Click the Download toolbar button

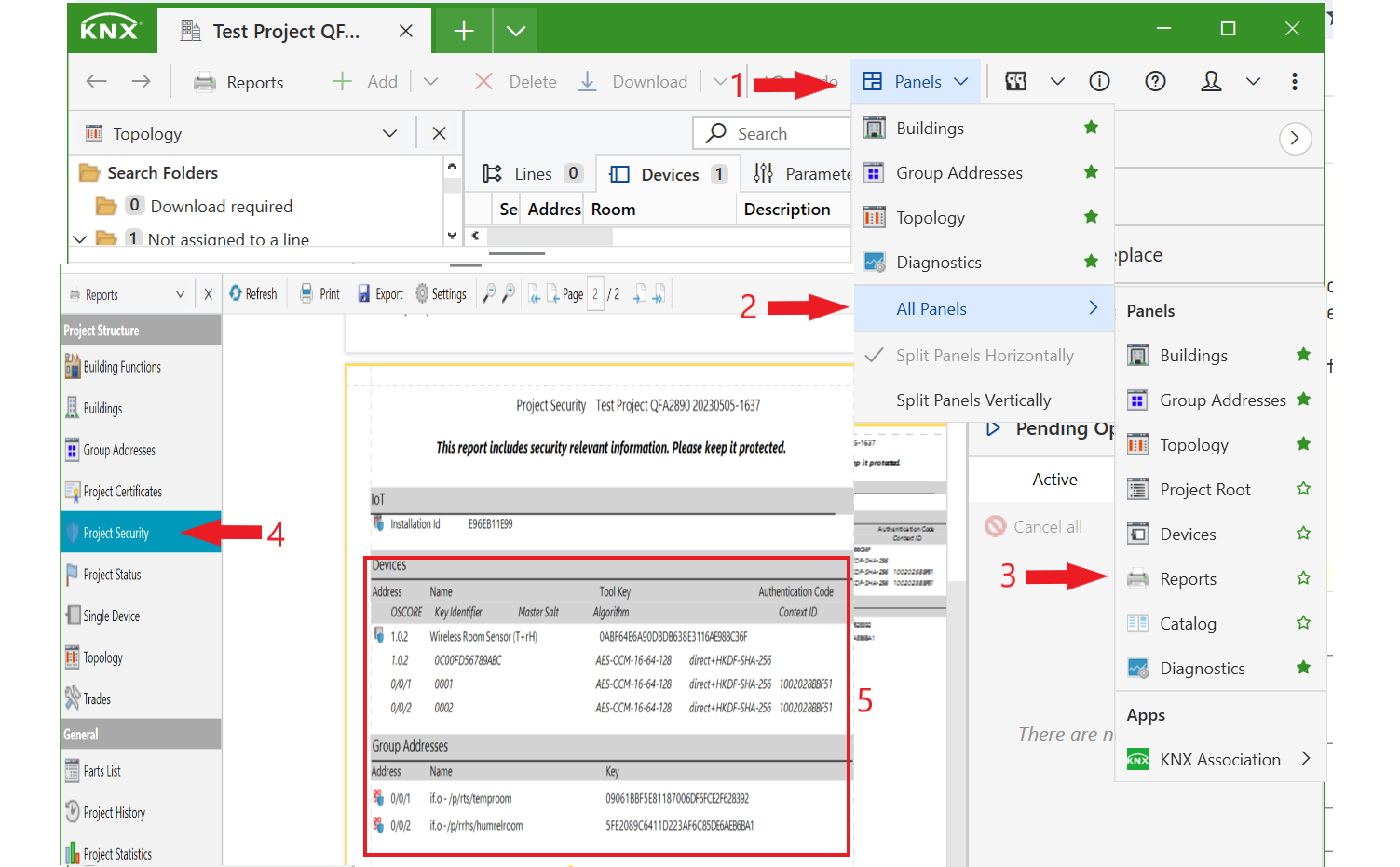coord(633,82)
